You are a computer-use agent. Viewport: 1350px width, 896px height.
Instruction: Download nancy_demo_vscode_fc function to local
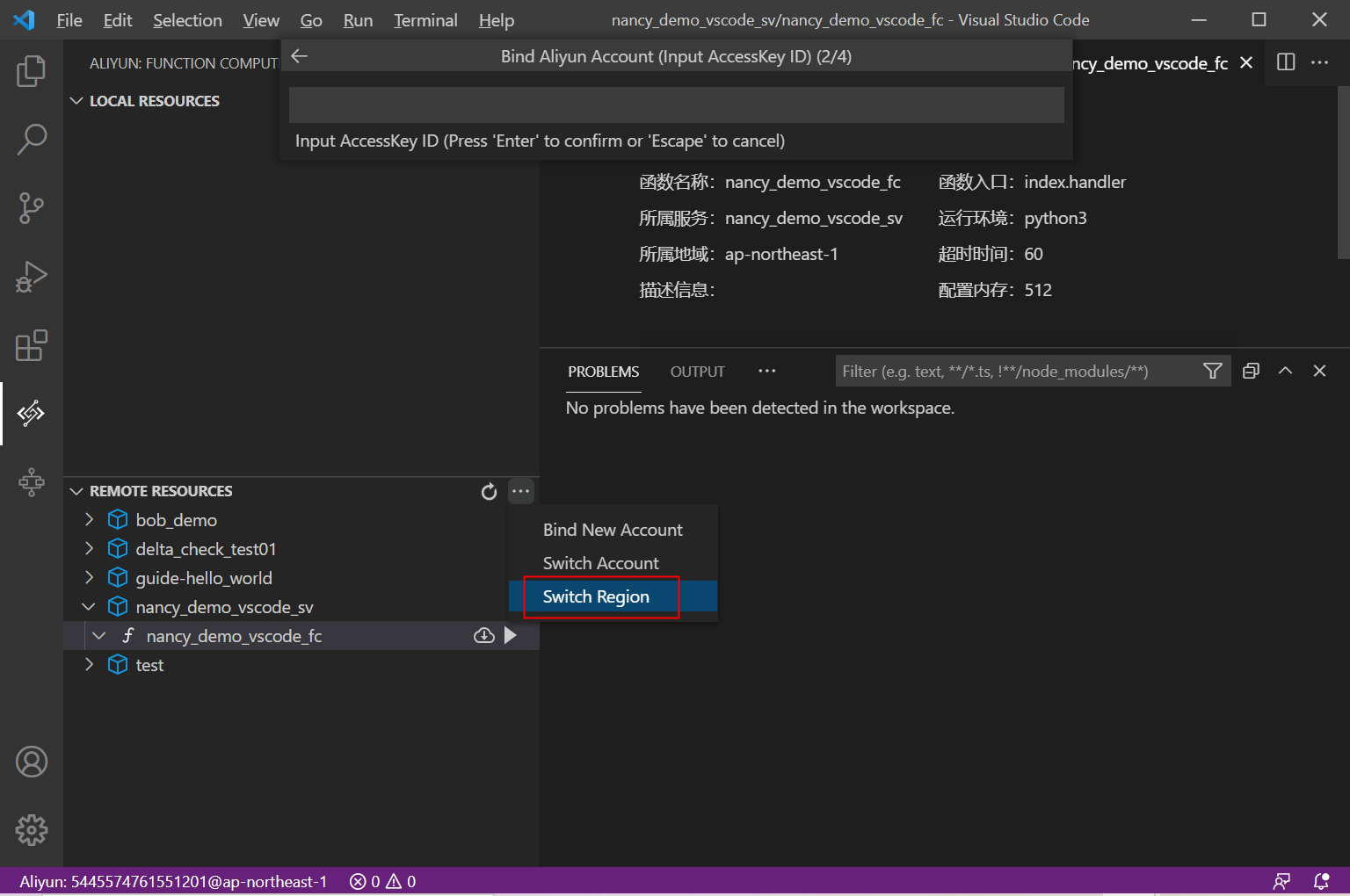click(484, 635)
